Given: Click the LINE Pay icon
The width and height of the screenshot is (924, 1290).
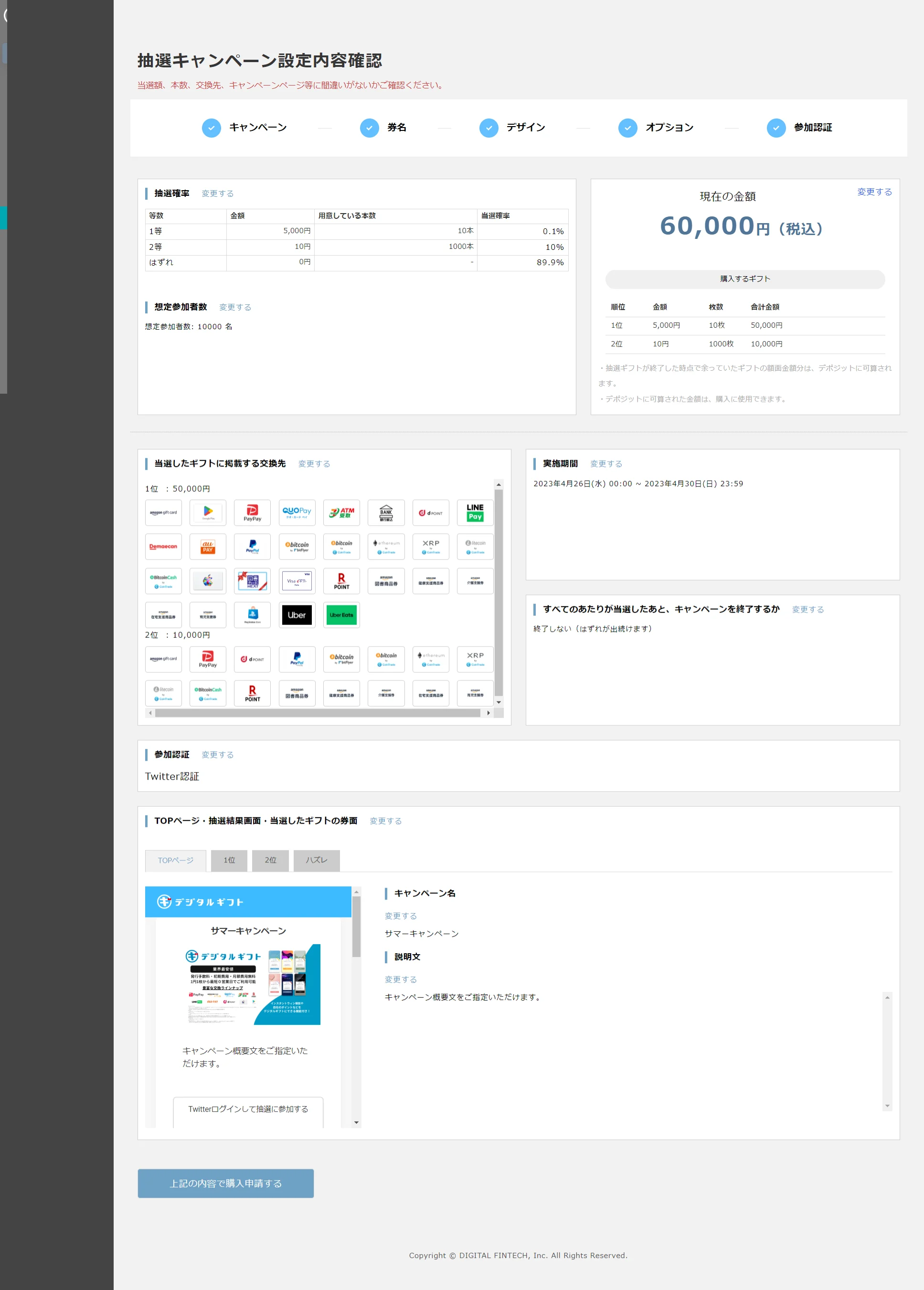Looking at the screenshot, I should click(x=475, y=513).
